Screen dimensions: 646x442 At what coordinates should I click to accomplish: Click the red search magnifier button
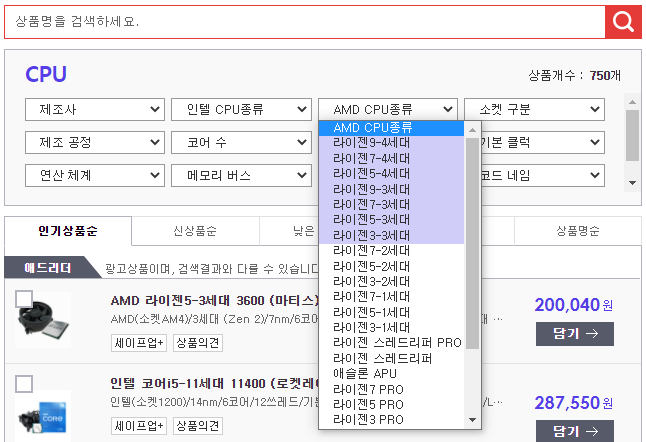(x=623, y=22)
